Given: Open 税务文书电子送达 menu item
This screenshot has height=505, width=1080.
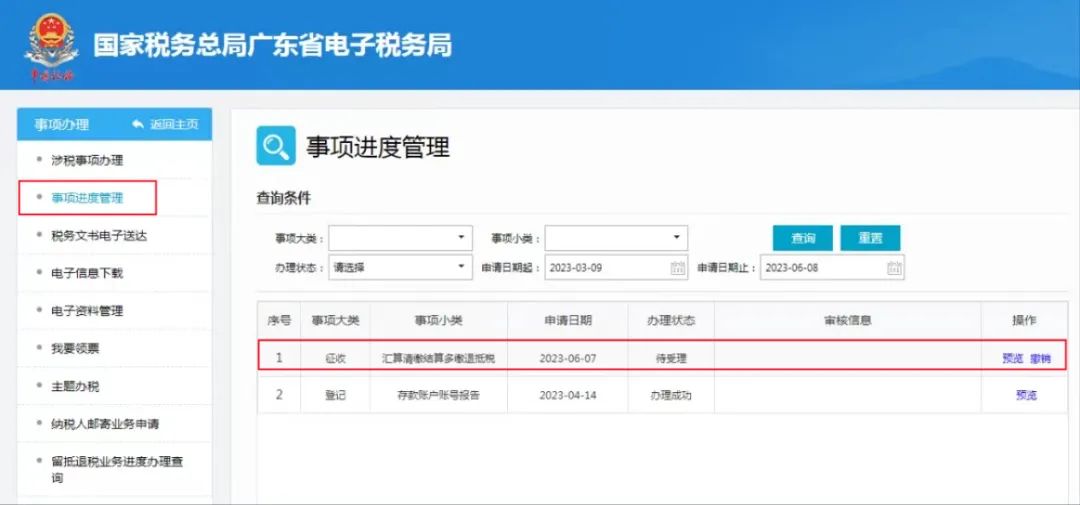Looking at the screenshot, I should (x=99, y=236).
